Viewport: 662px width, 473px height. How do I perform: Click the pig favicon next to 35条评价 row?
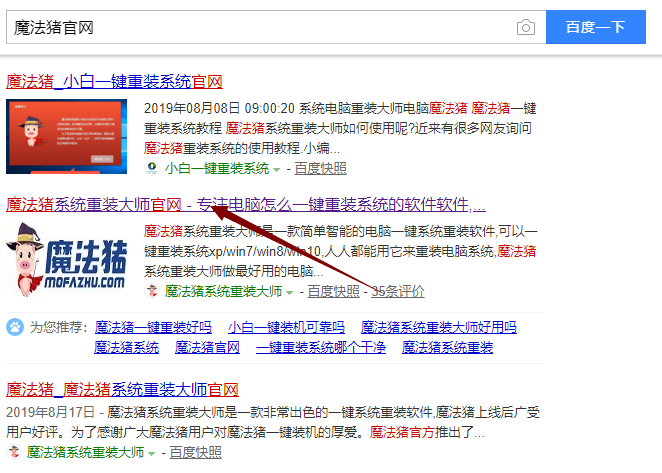(x=152, y=291)
